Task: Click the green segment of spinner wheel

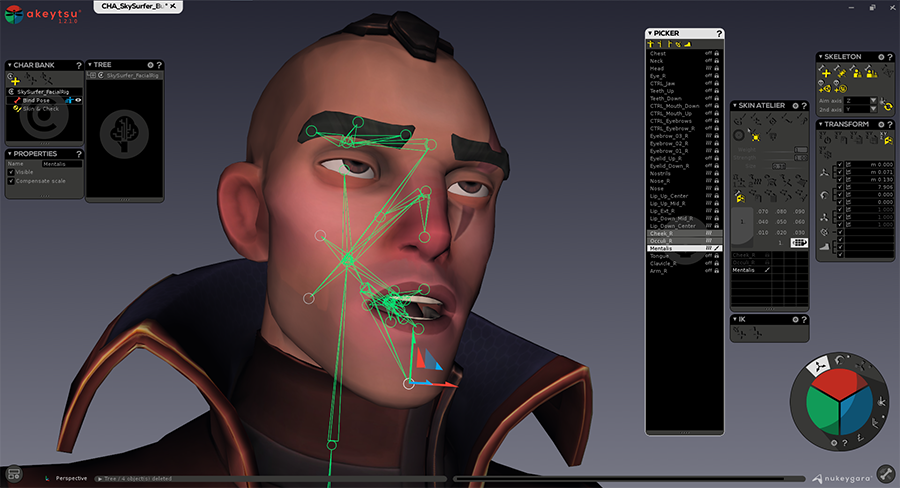Action: tap(821, 409)
